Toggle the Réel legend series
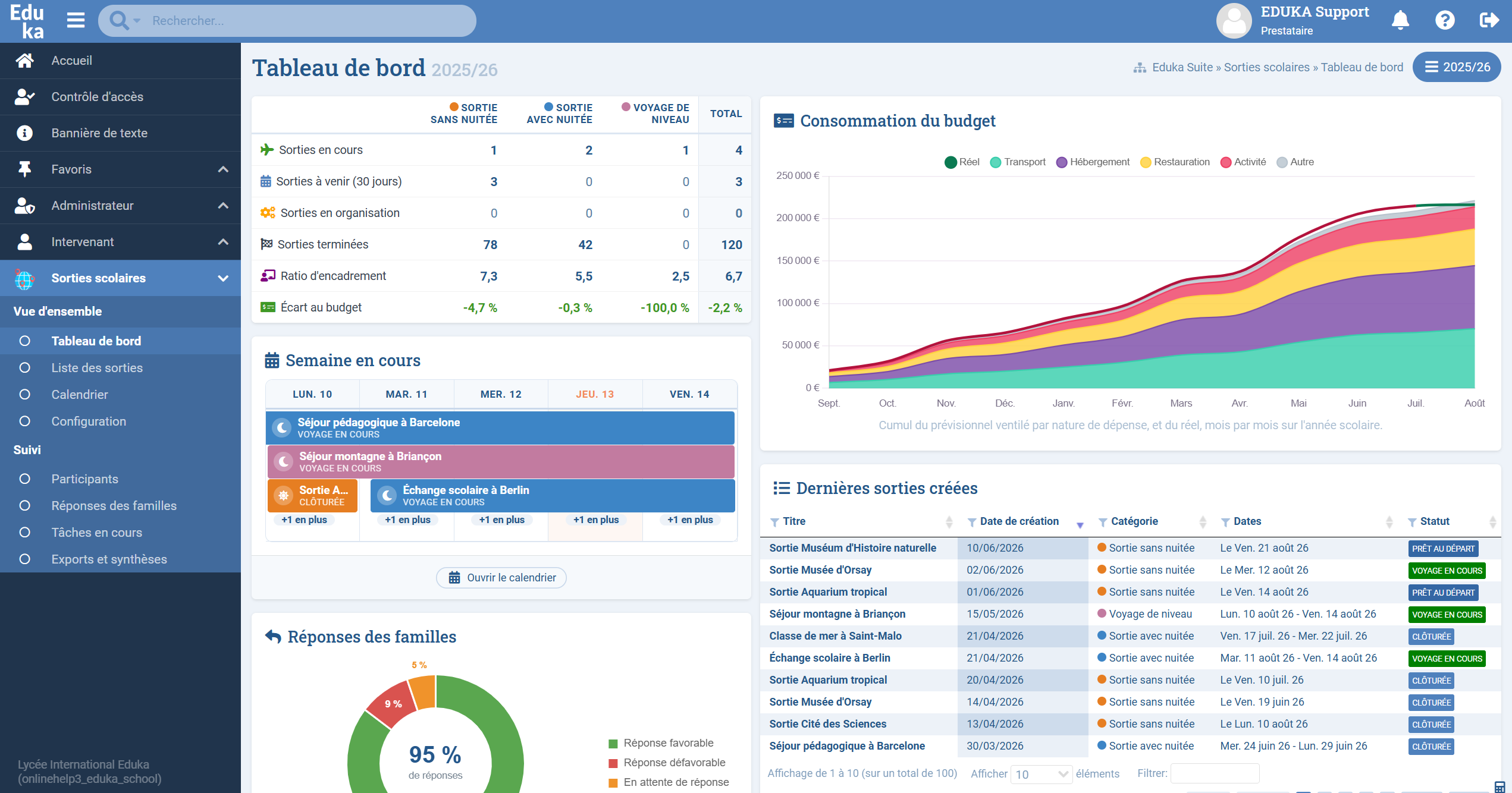 962,162
